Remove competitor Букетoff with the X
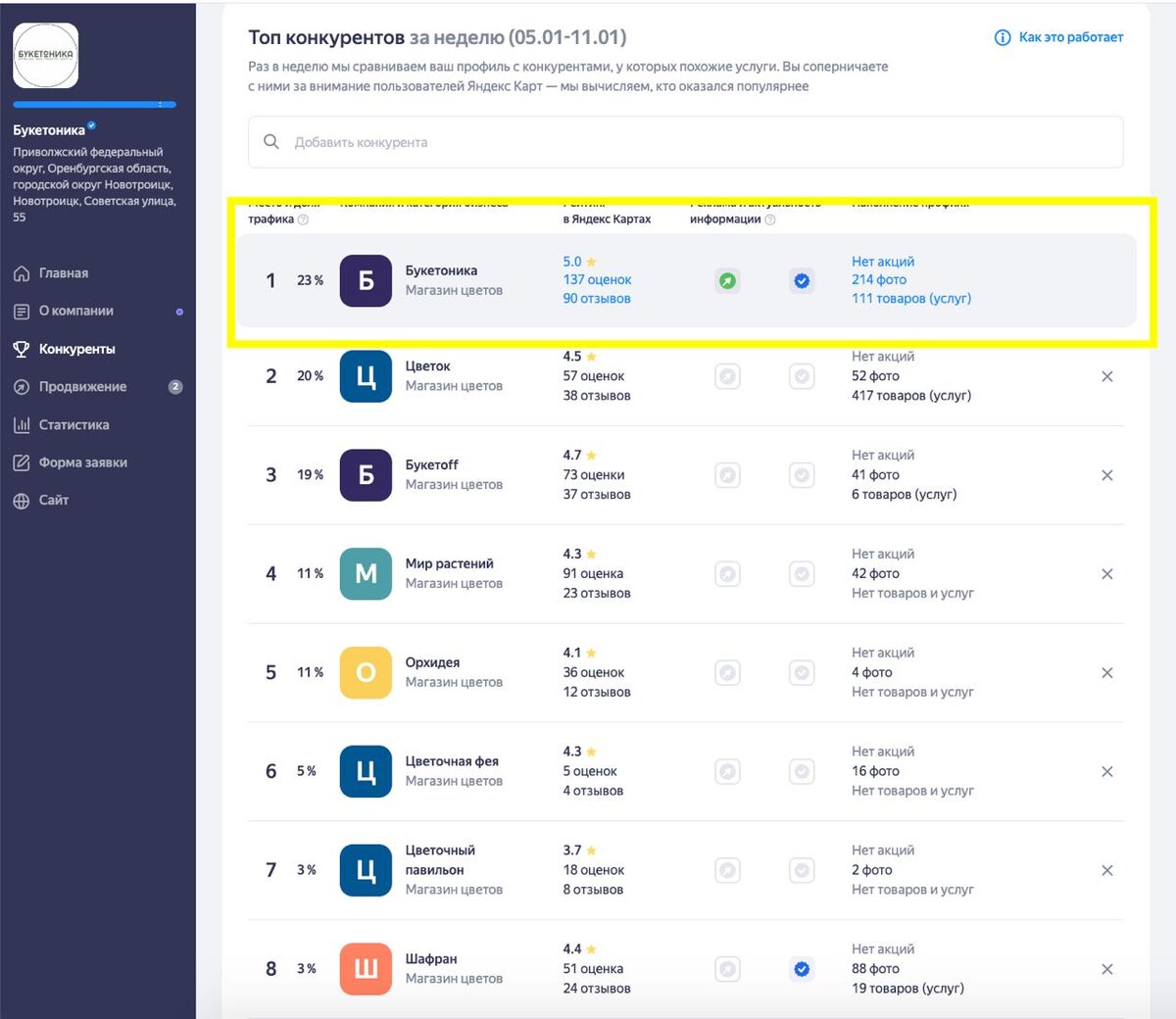The image size is (1176, 1019). 1106,475
